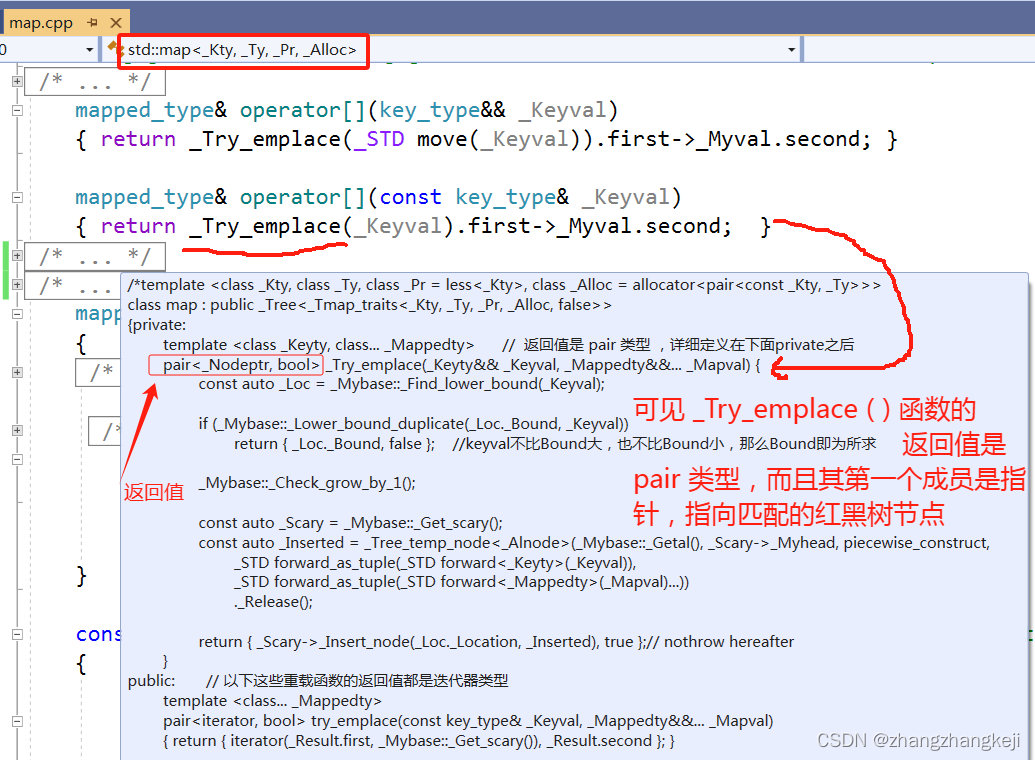Switch to the map.cpp editor tab
The width and height of the screenshot is (1035, 760).
[x=41, y=23]
